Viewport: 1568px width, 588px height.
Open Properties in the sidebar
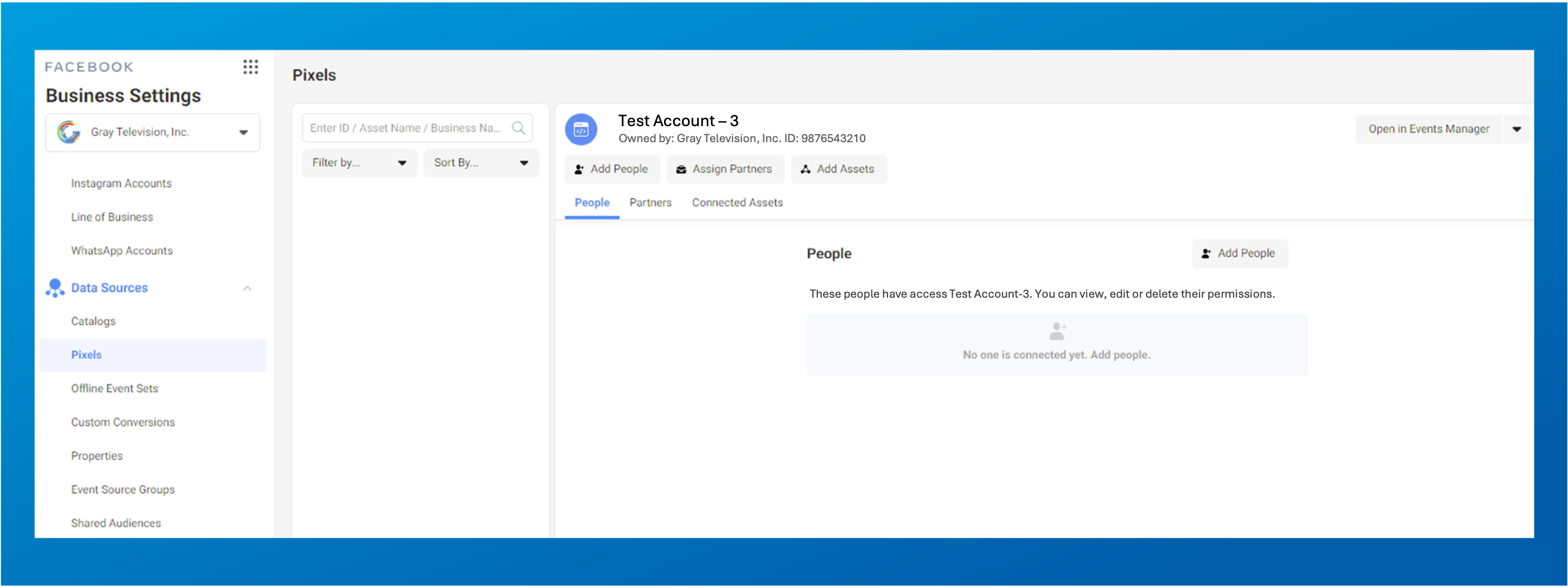point(97,456)
